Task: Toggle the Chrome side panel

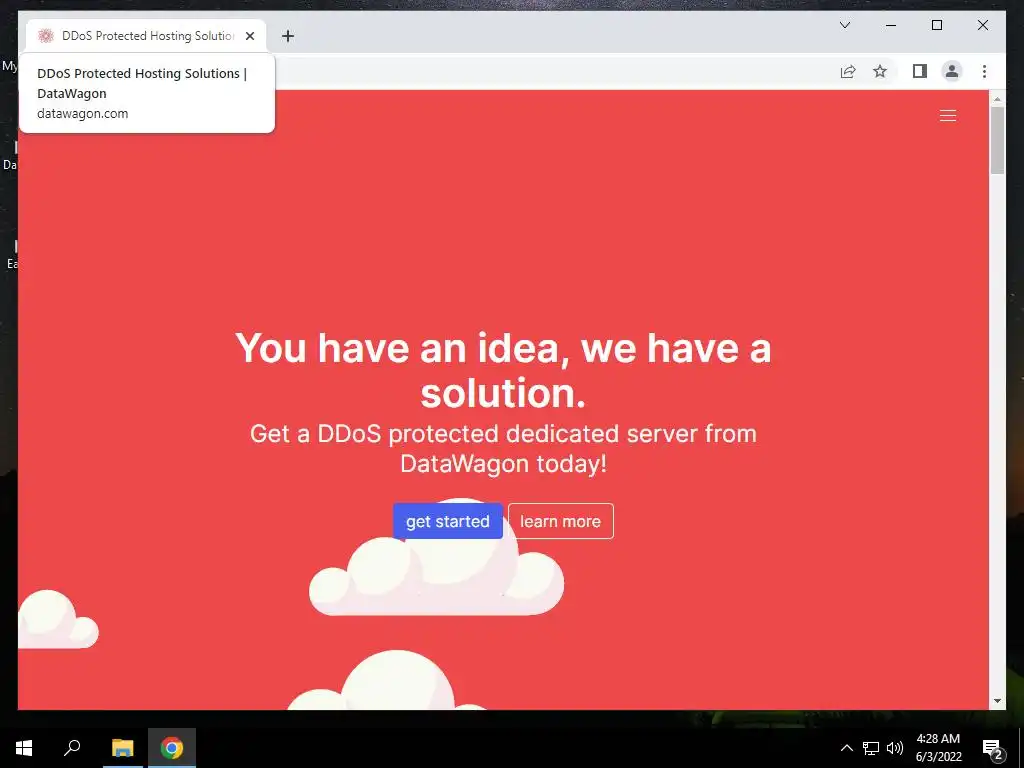Action: tap(920, 71)
